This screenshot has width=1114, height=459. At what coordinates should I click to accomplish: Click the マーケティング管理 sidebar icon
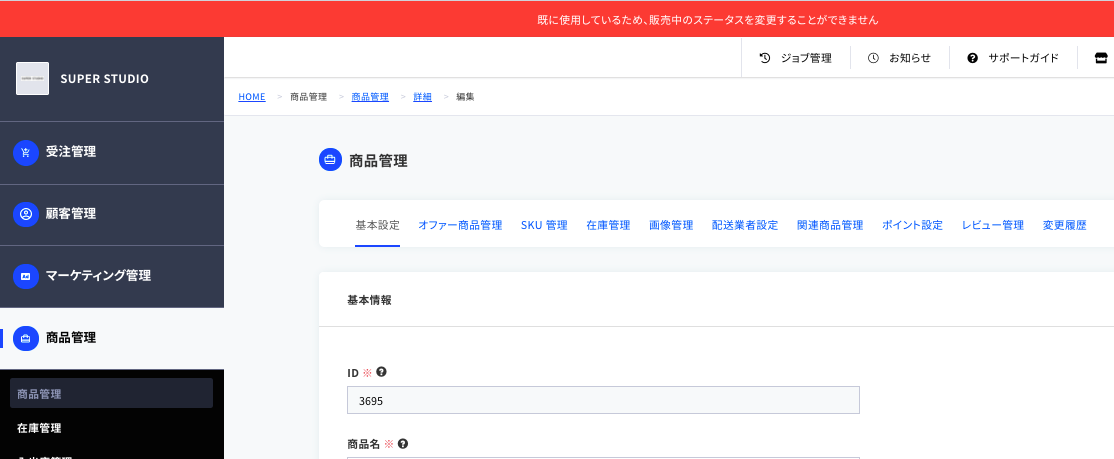pos(26,276)
